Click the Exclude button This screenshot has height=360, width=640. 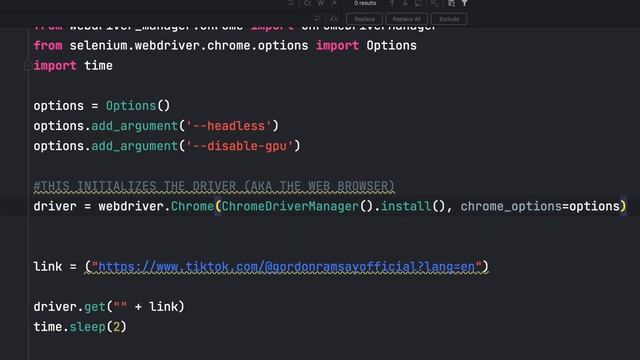(x=449, y=19)
